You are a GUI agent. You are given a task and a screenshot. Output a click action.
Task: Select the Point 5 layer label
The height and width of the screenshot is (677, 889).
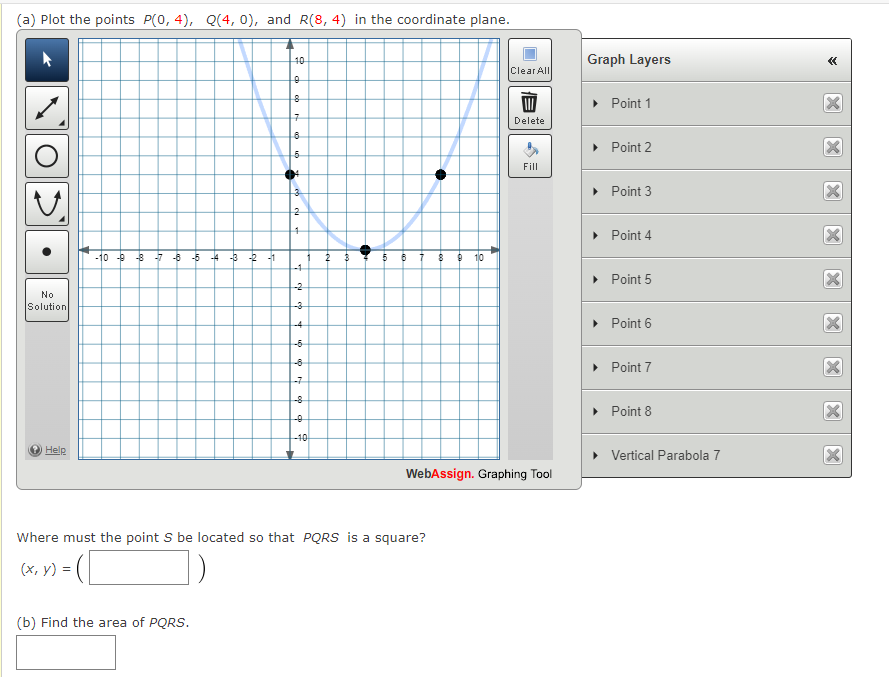[x=631, y=280]
